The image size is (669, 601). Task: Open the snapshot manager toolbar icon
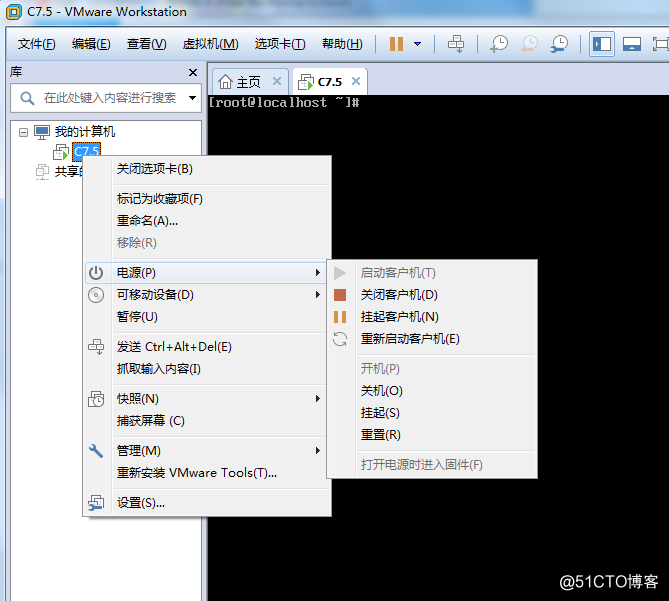(x=559, y=44)
